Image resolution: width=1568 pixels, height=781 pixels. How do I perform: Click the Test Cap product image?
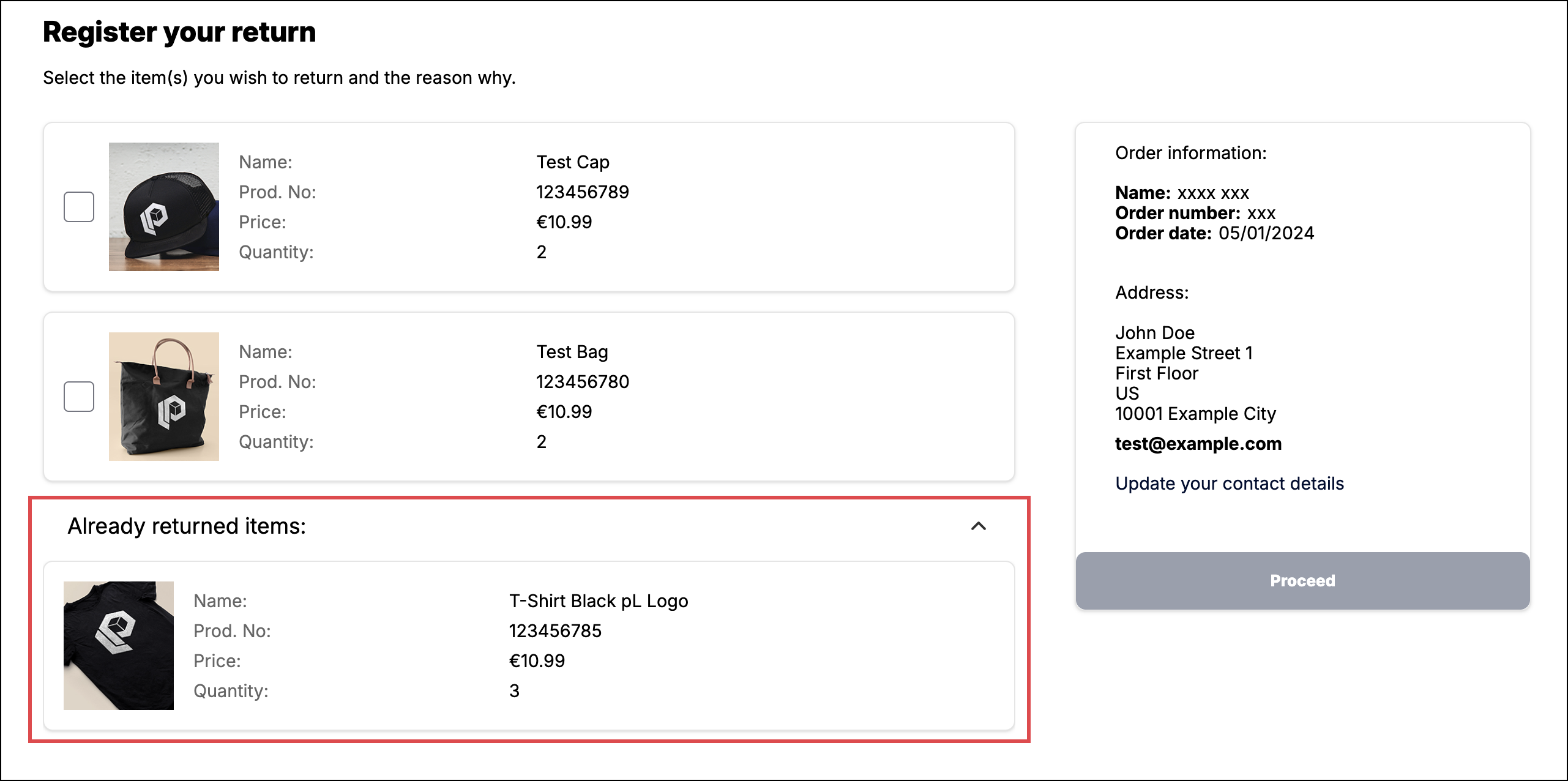tap(164, 207)
